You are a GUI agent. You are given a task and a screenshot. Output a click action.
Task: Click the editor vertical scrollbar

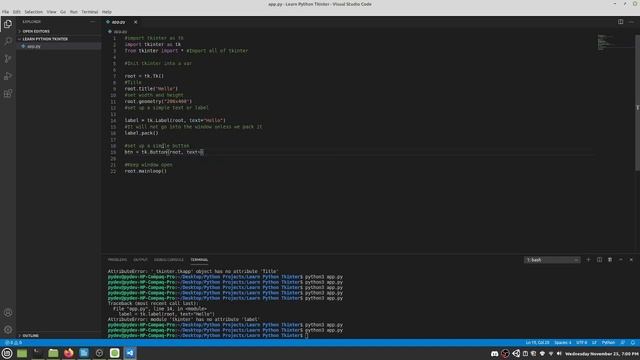[x=637, y=102]
